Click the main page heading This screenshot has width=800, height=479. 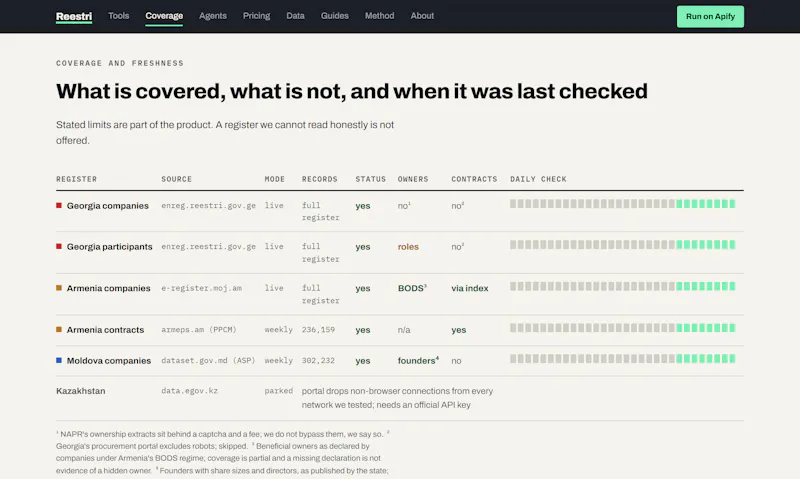pos(352,91)
